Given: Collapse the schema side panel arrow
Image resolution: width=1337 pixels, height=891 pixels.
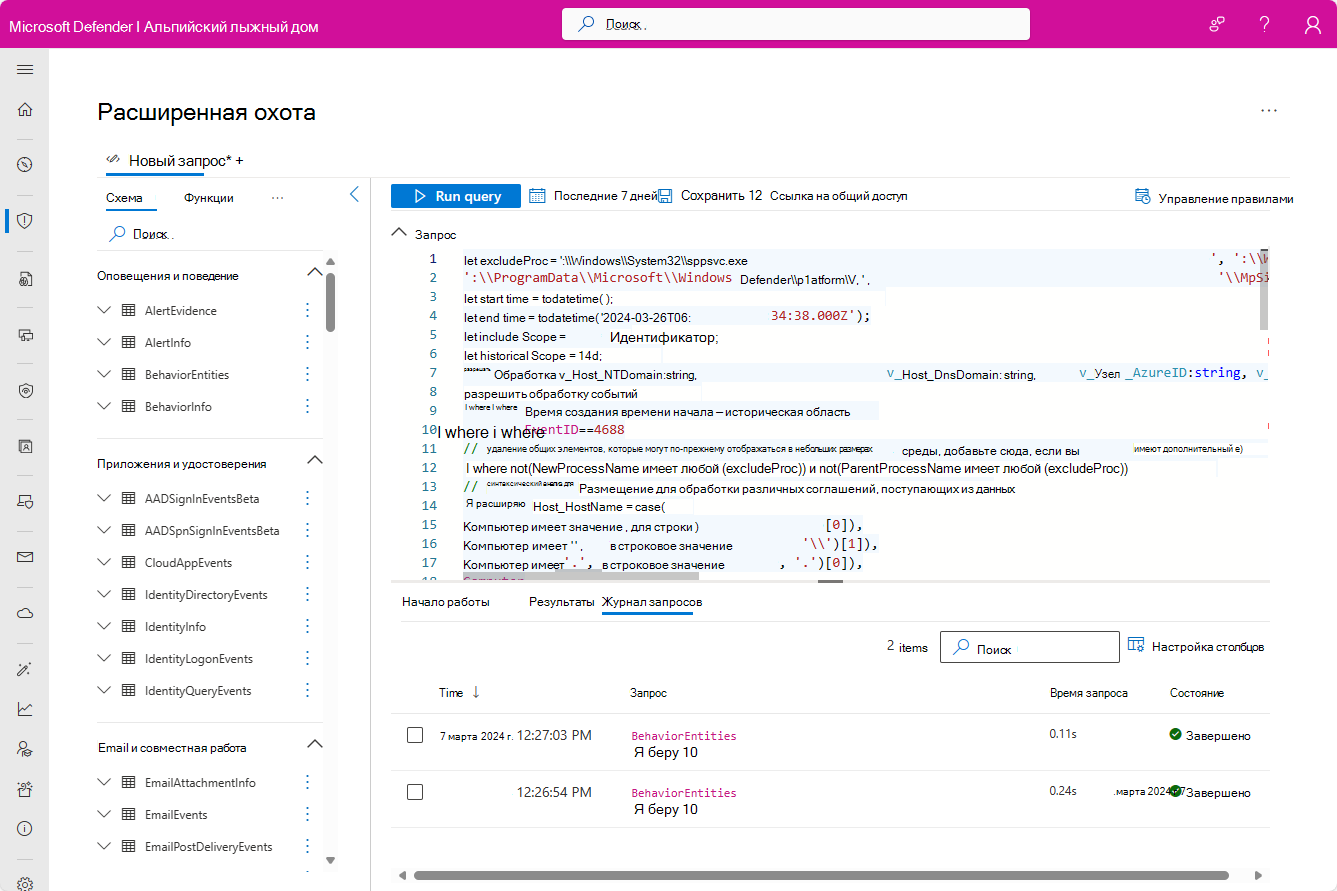Looking at the screenshot, I should pos(353,195).
